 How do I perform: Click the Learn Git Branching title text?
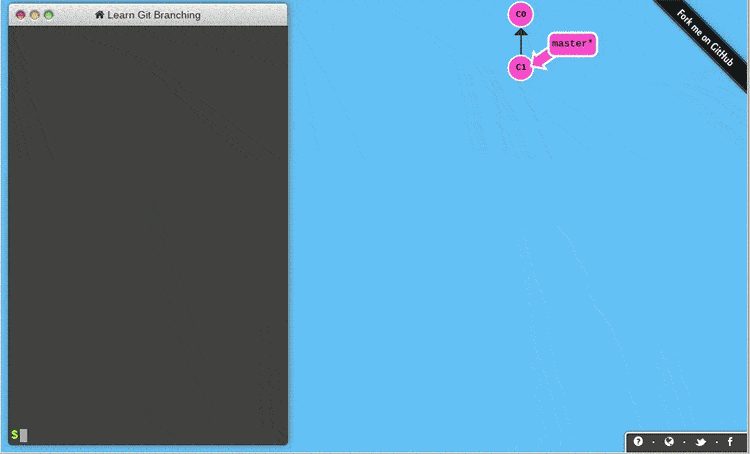tap(153, 15)
